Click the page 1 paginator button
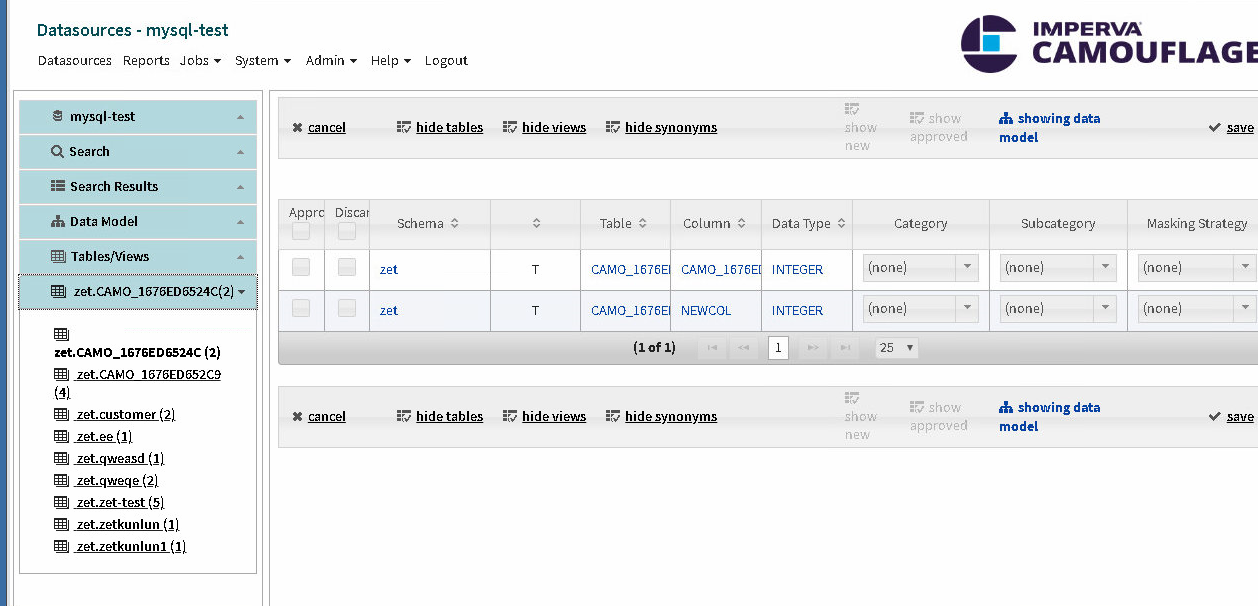 [x=778, y=348]
